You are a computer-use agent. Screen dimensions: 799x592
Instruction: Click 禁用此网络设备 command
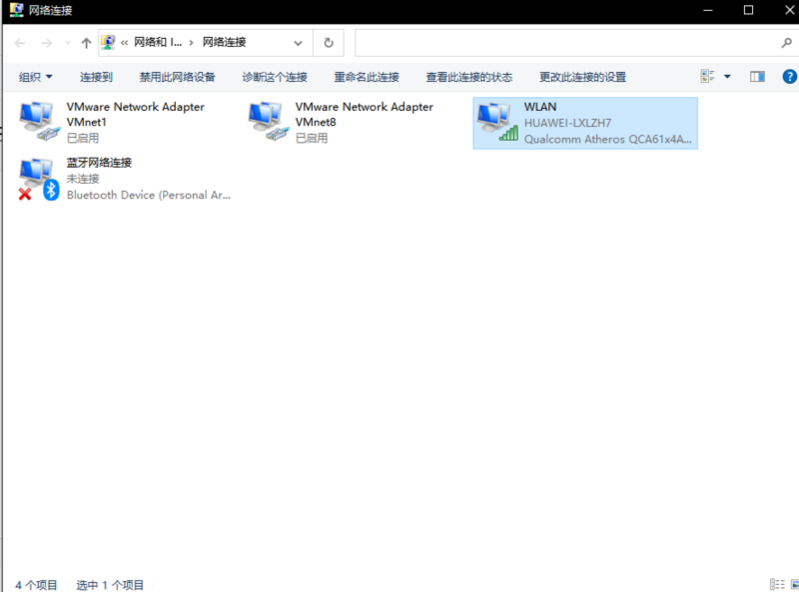pyautogui.click(x=177, y=77)
